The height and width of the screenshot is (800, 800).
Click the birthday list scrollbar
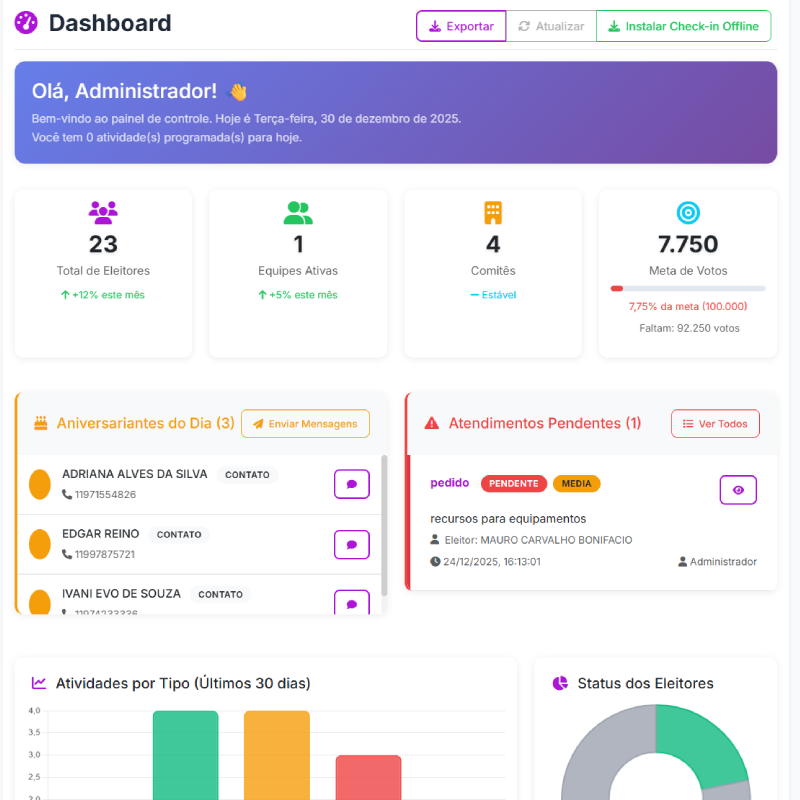(384, 525)
